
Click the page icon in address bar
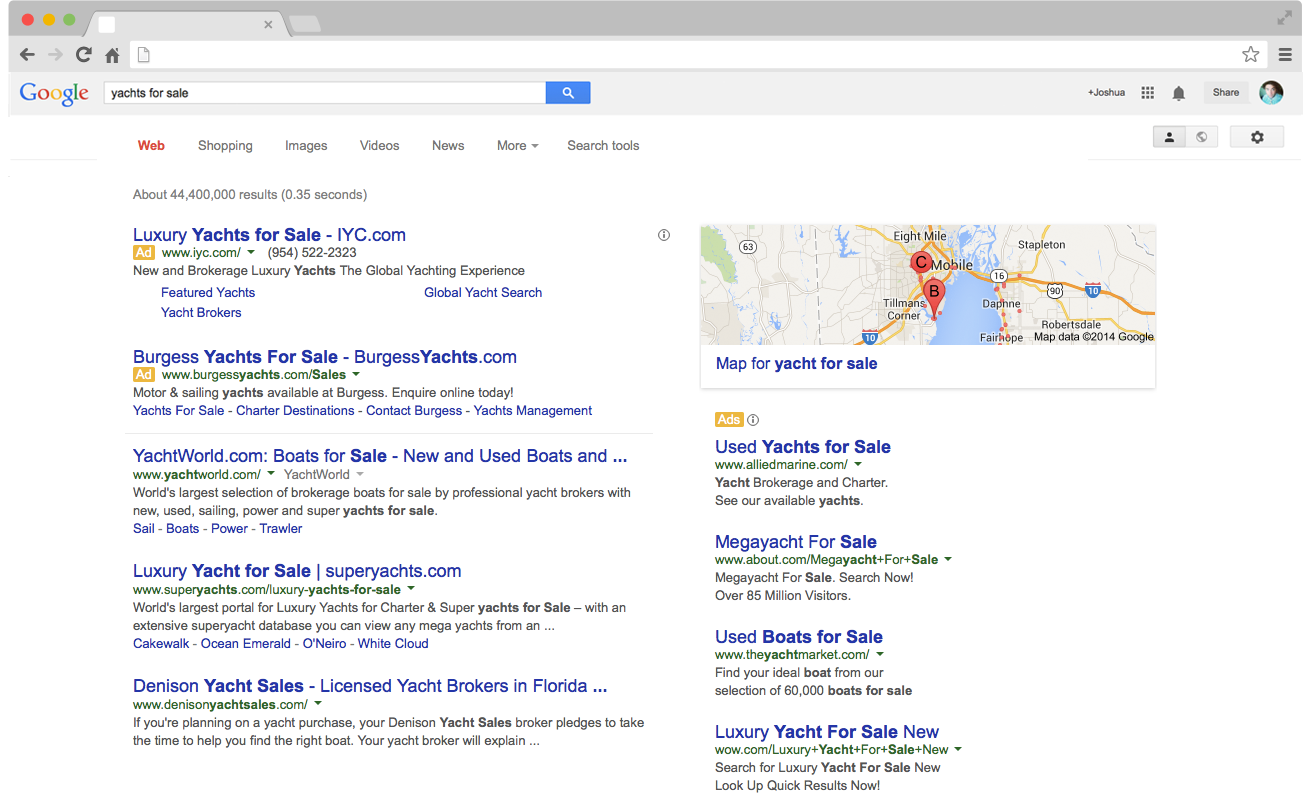tap(143, 55)
